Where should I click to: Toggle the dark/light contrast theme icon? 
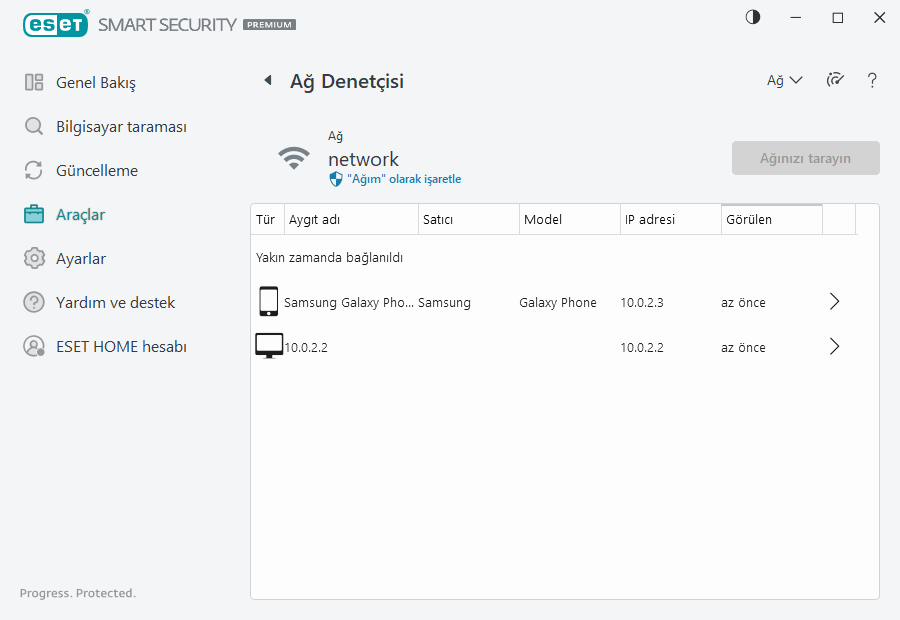tap(753, 17)
